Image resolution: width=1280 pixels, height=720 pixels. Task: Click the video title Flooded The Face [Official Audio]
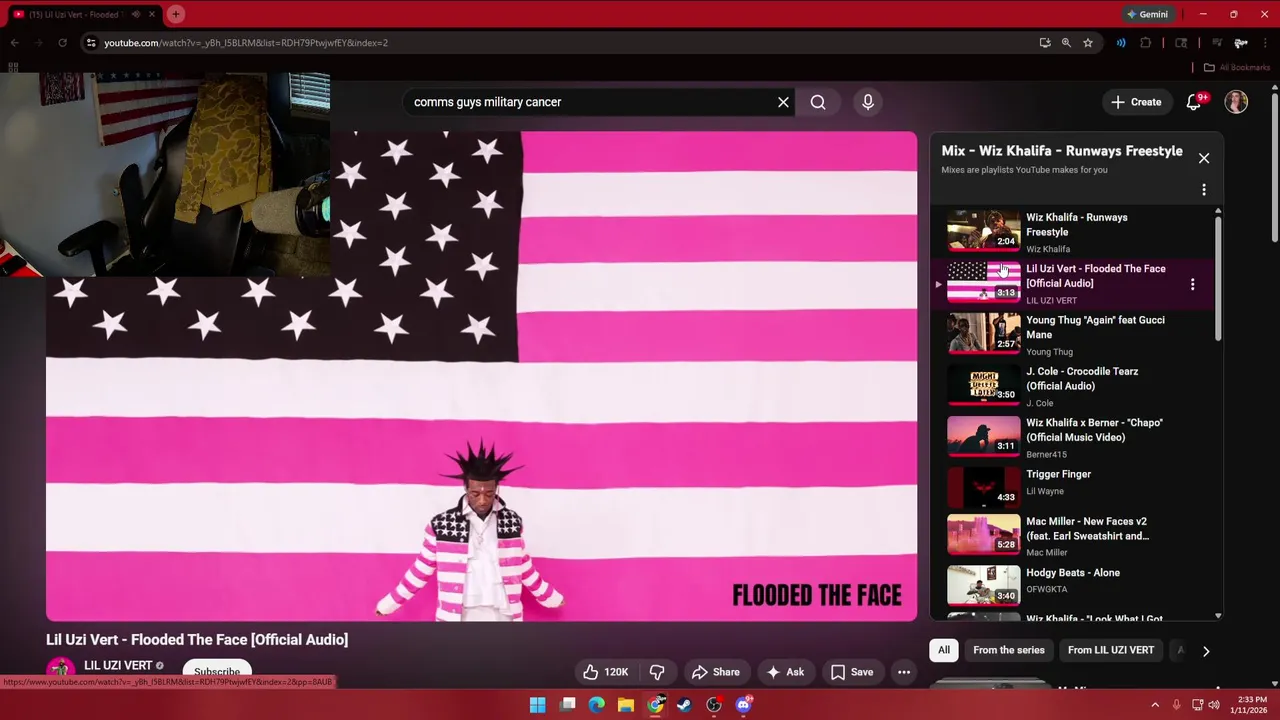click(x=197, y=640)
